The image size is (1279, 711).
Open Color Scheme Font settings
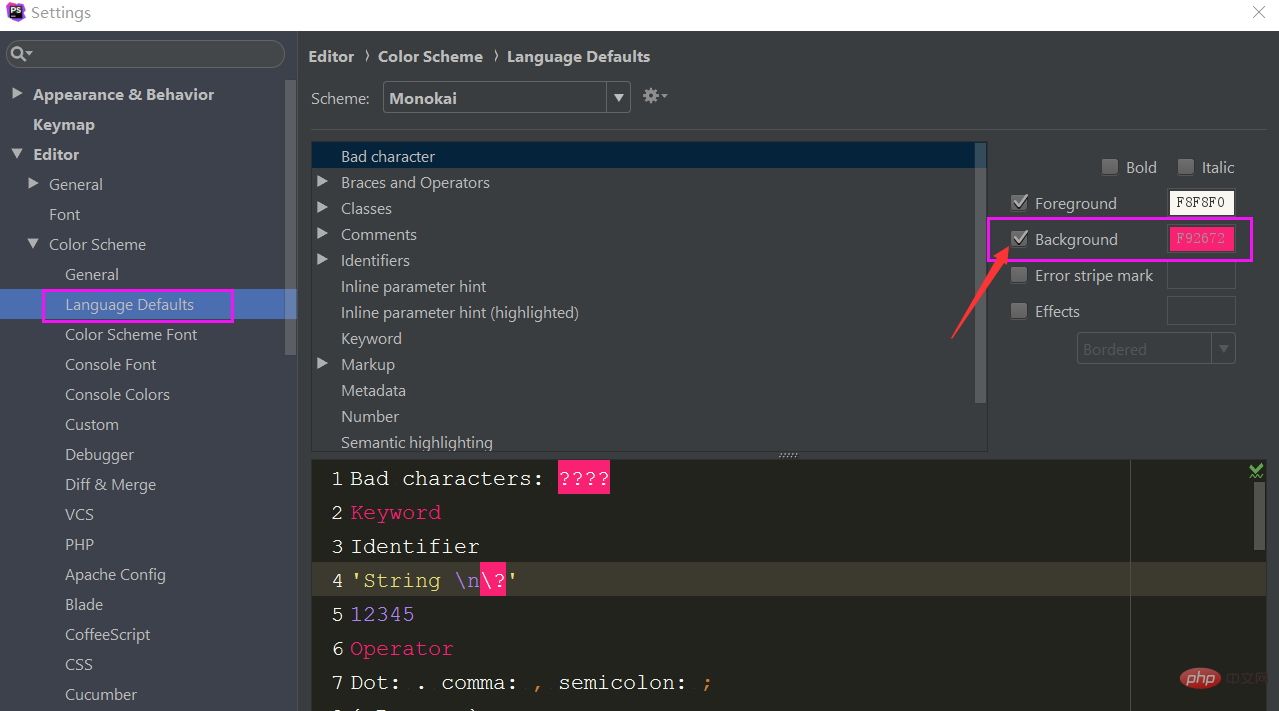click(x=131, y=334)
